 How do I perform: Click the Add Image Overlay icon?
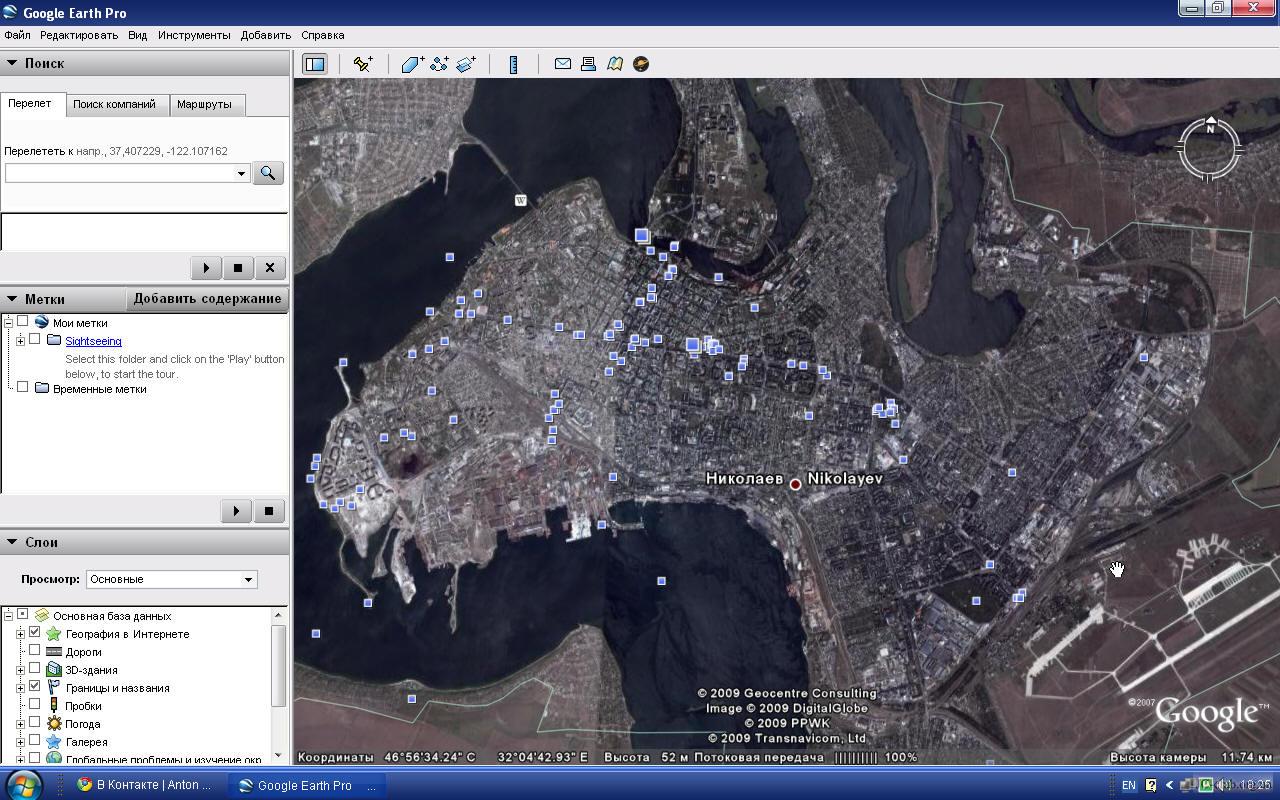pyautogui.click(x=467, y=64)
